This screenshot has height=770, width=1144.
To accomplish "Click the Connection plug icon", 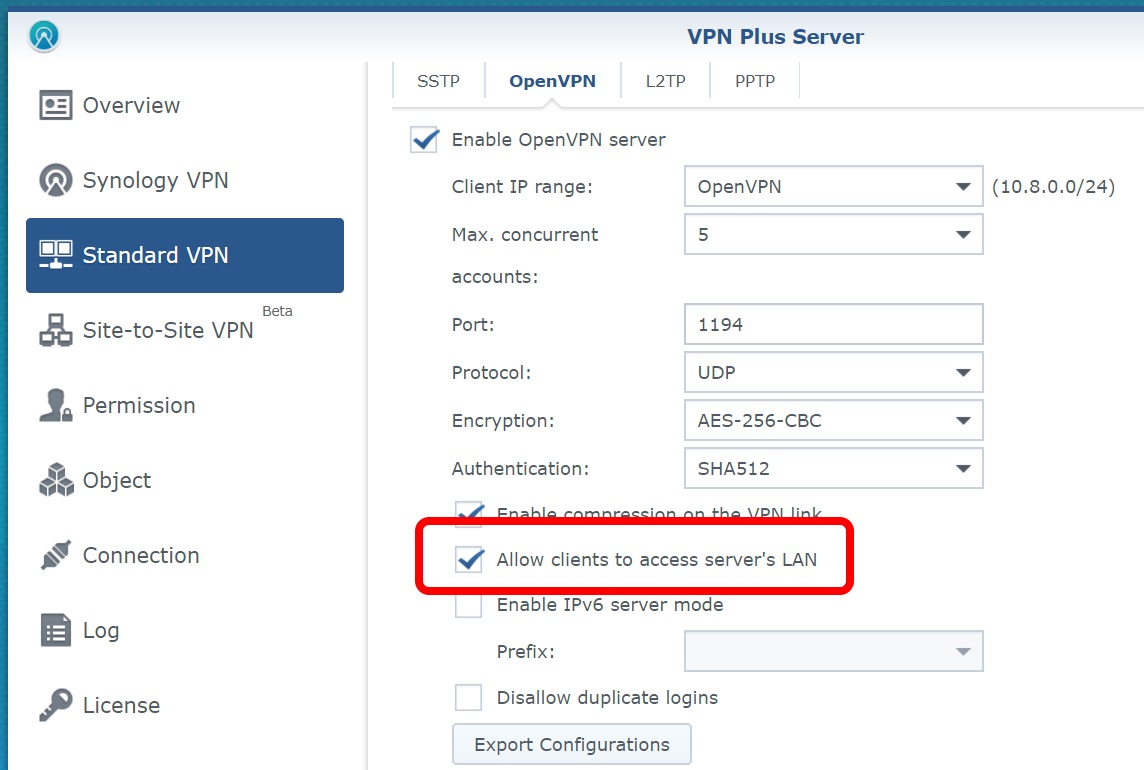I will click(x=55, y=555).
